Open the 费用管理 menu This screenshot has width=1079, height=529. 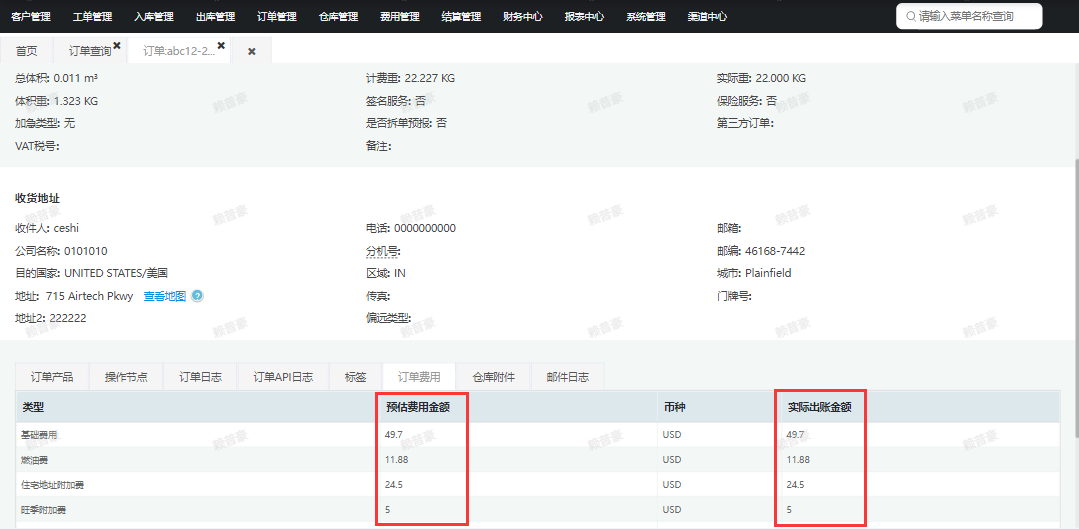pyautogui.click(x=400, y=17)
